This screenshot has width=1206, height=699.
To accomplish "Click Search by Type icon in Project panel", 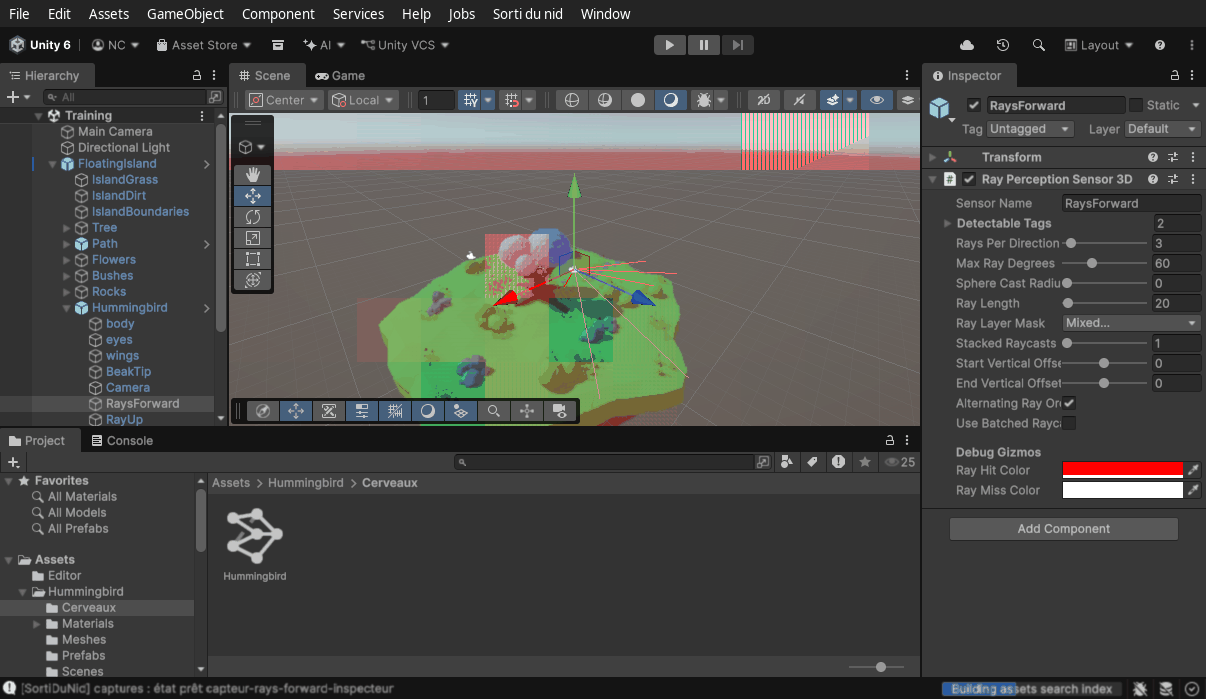I will click(788, 462).
